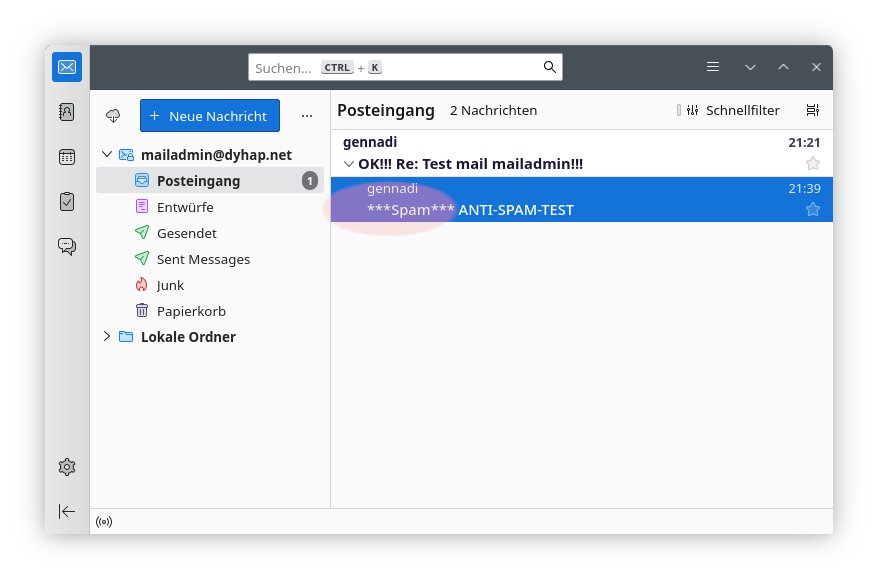
Task: Open folder pane options menu
Action: (307, 116)
